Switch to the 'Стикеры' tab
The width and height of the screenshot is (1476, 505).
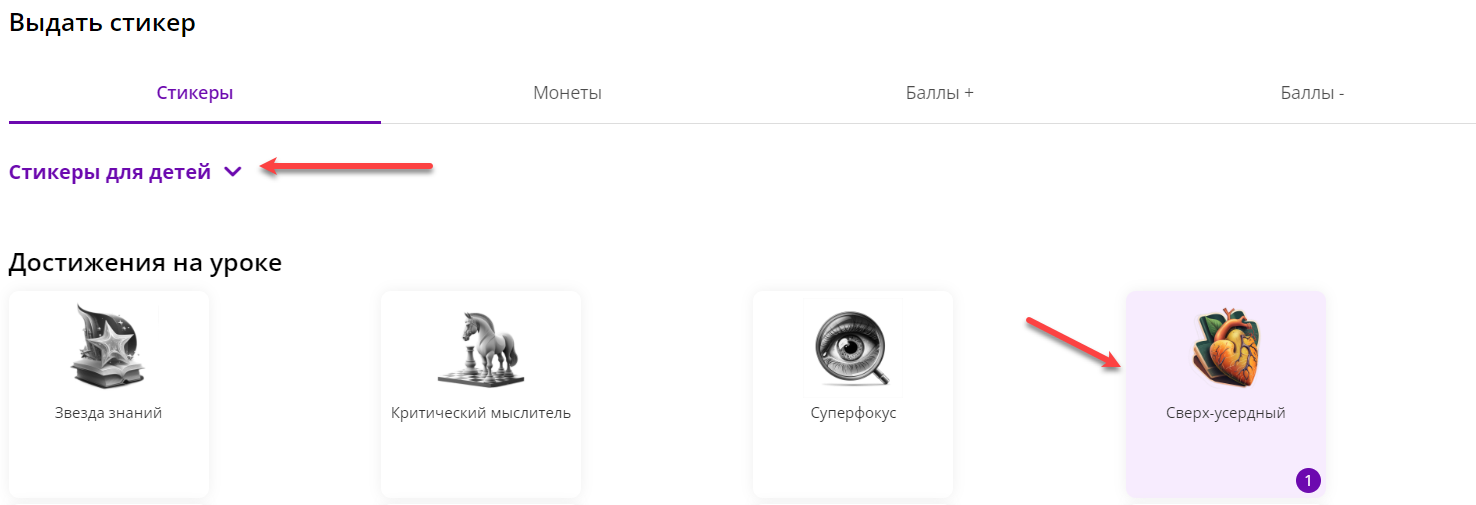(x=195, y=93)
